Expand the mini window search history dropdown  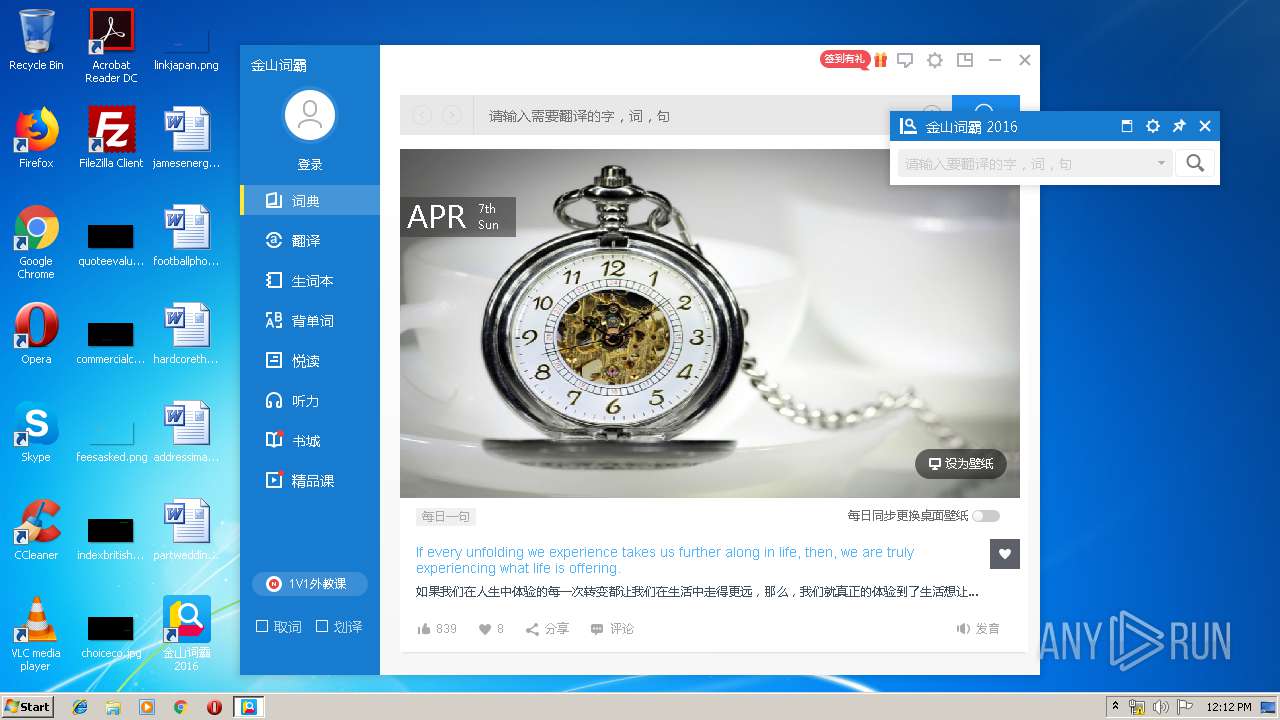pos(1161,164)
